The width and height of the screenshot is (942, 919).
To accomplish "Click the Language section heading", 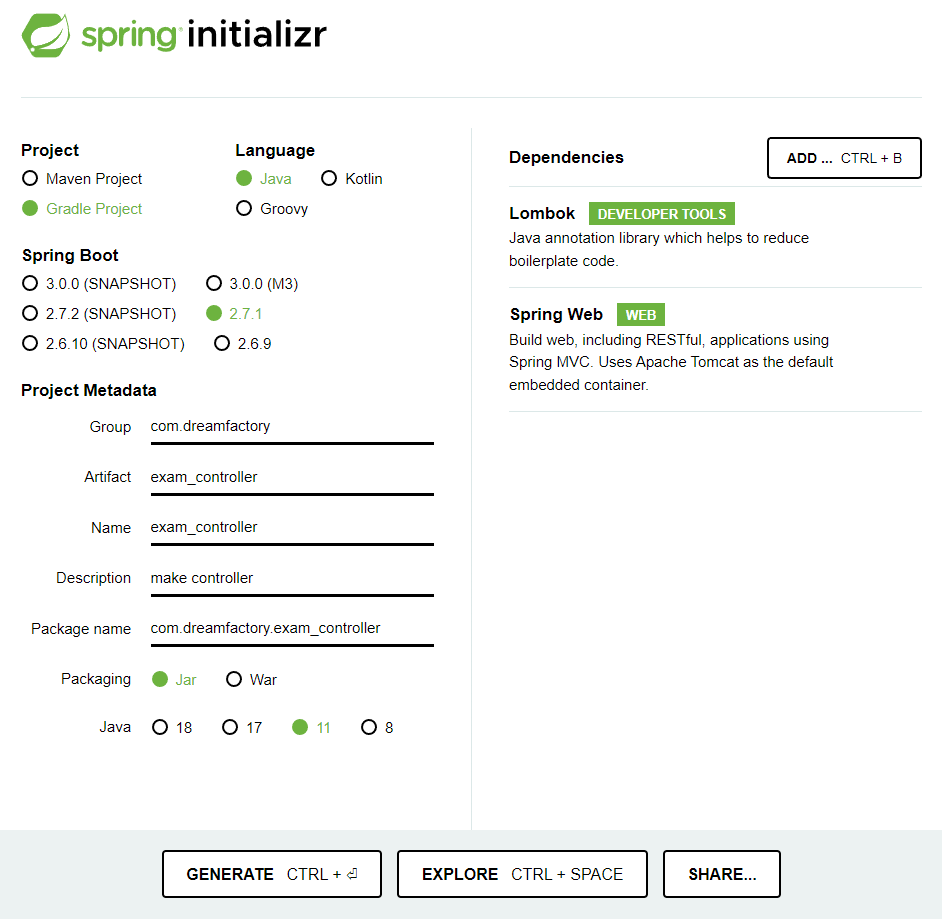I will (275, 150).
